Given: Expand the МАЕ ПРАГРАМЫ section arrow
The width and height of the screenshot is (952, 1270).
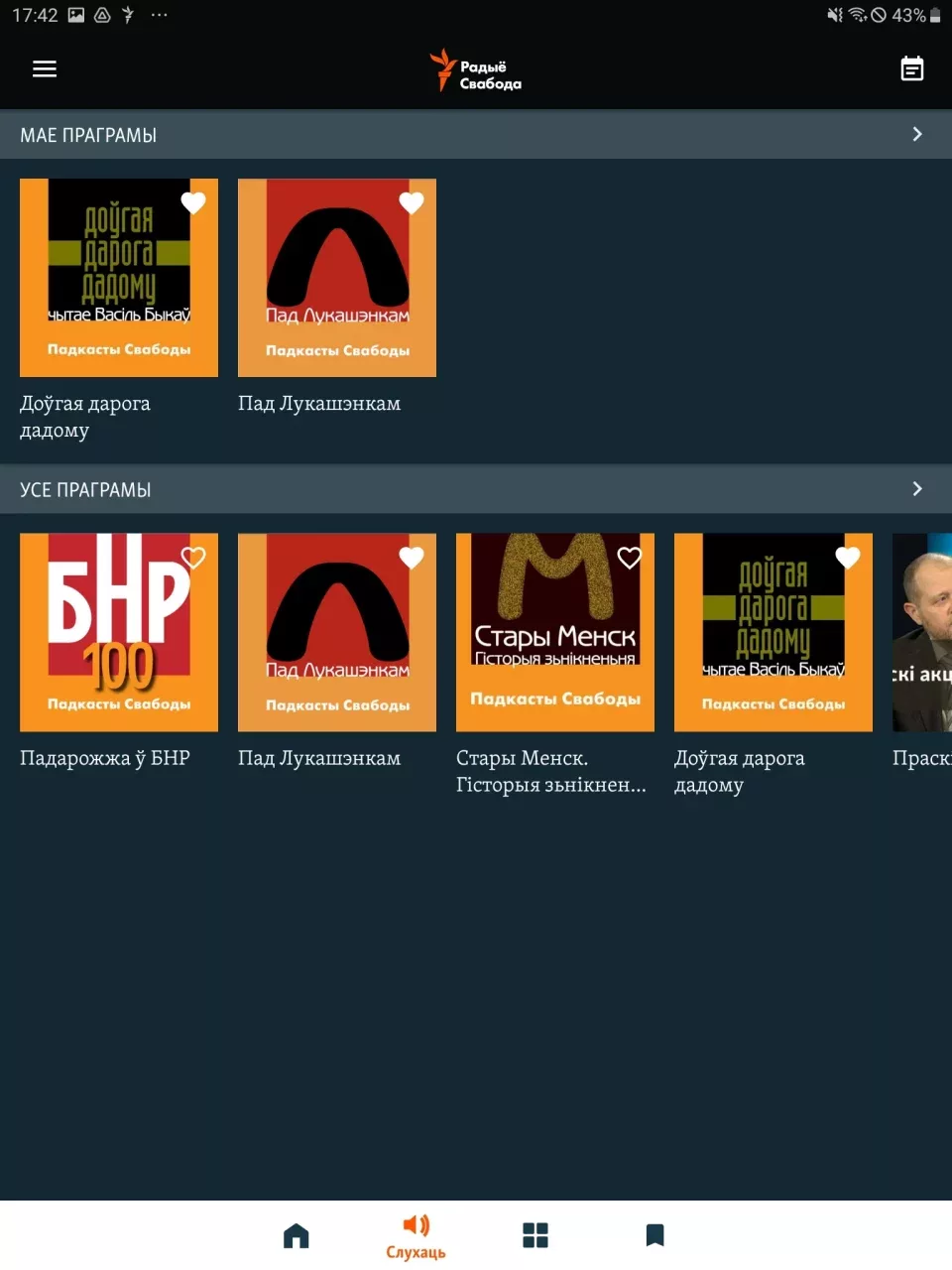Looking at the screenshot, I should click(x=917, y=134).
